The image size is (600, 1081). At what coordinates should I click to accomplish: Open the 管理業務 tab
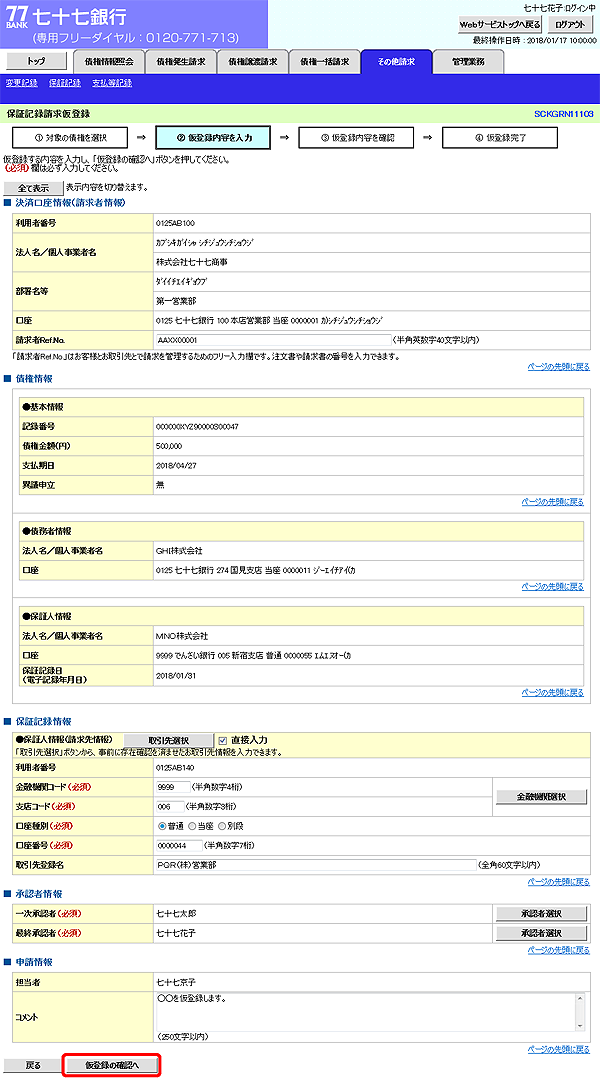click(469, 62)
